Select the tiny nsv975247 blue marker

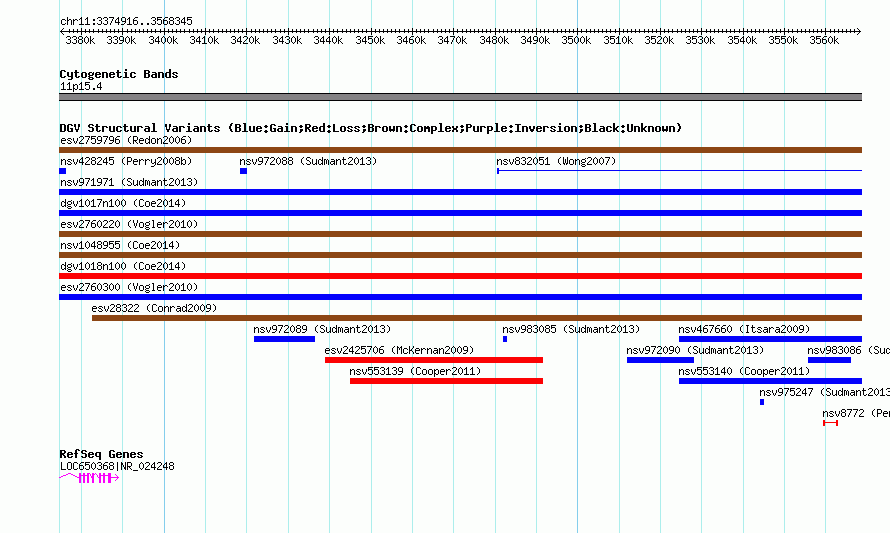[762, 402]
